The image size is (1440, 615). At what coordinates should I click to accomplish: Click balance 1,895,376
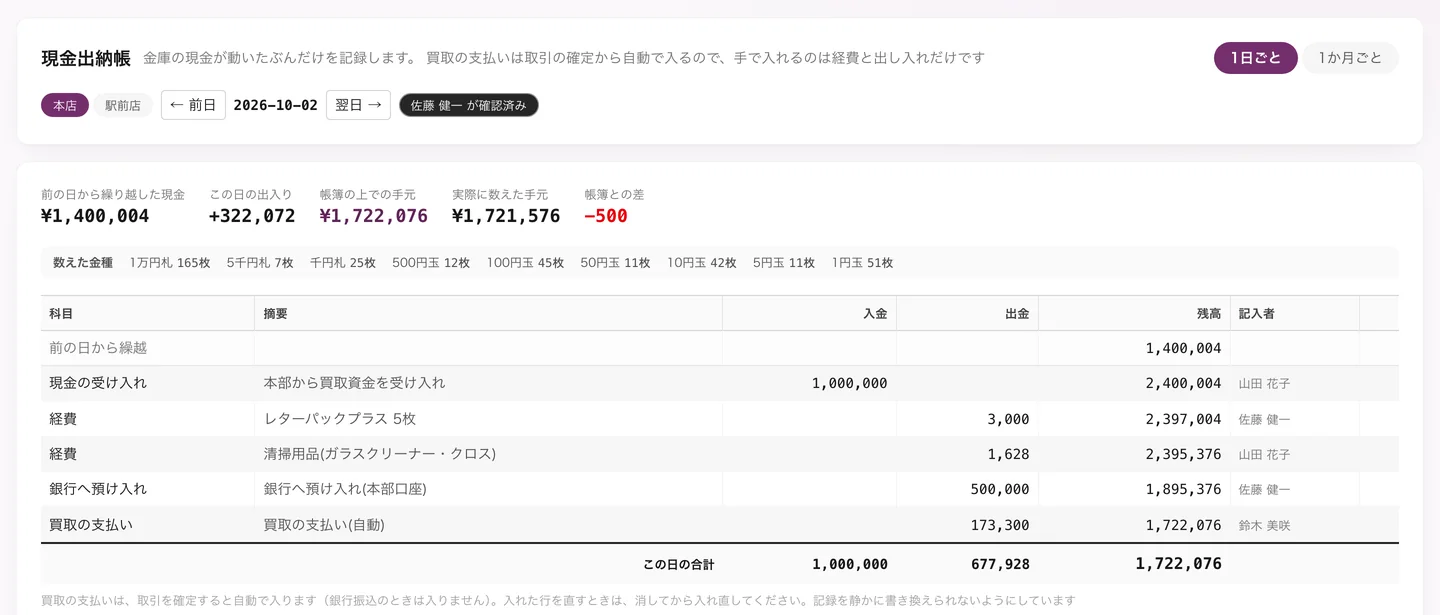pyautogui.click(x=1184, y=489)
